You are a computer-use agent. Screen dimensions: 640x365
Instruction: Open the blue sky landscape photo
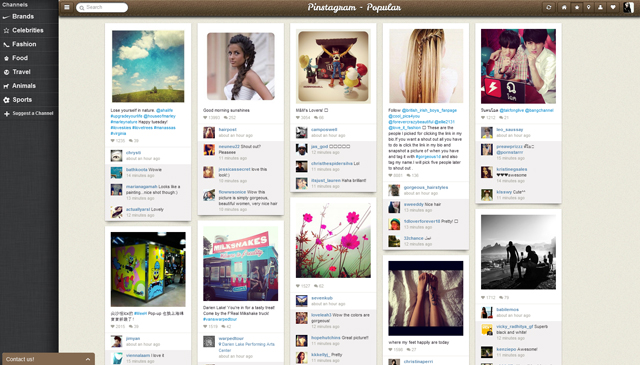148,66
